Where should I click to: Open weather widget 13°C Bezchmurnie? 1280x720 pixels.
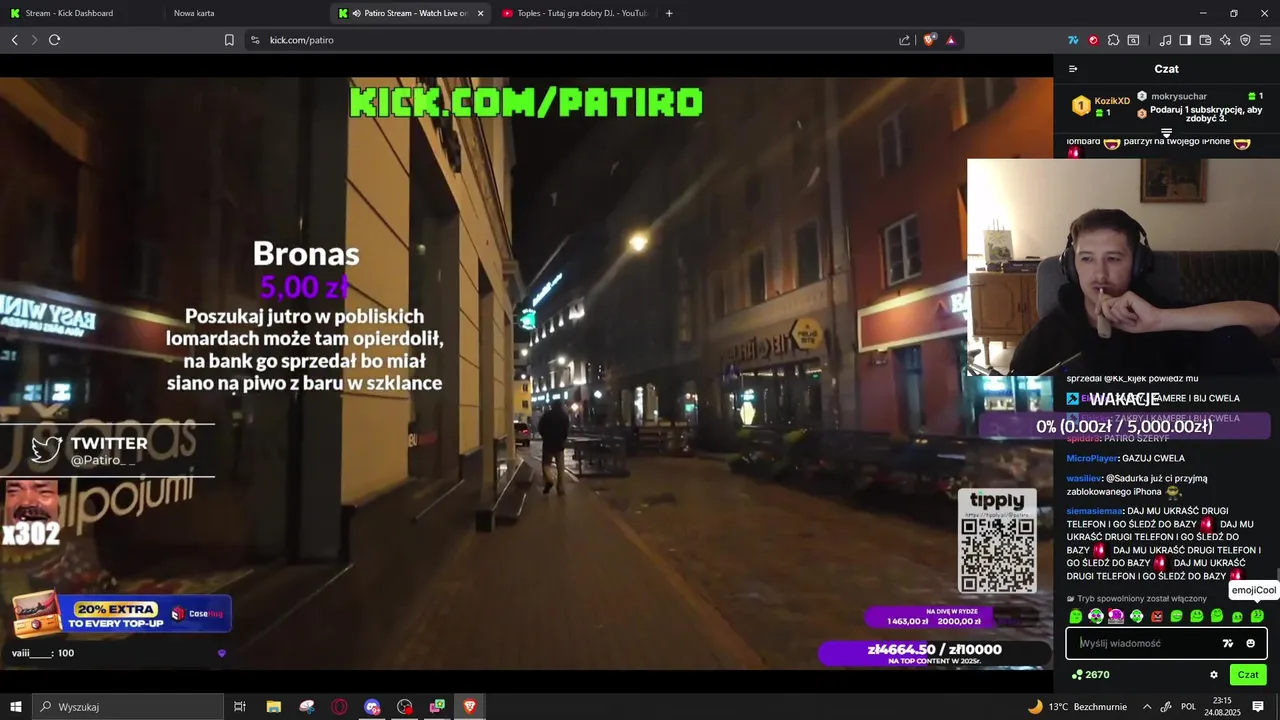(1078, 707)
